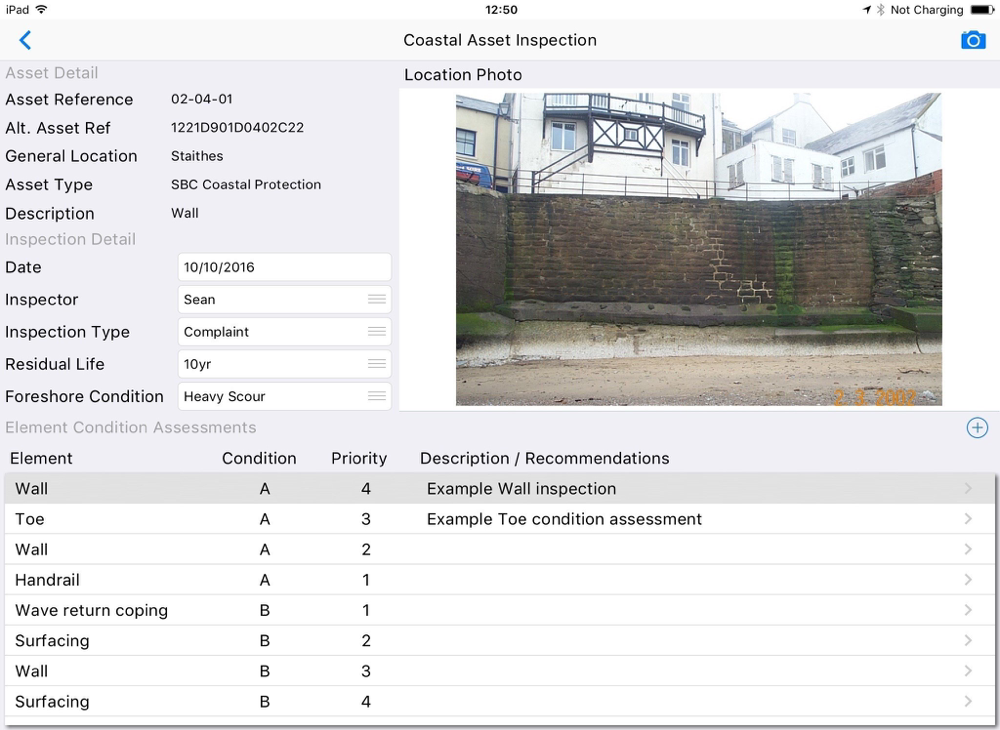Open chevron for Wall priority 3 row
The width and height of the screenshot is (1000, 730).
(968, 671)
